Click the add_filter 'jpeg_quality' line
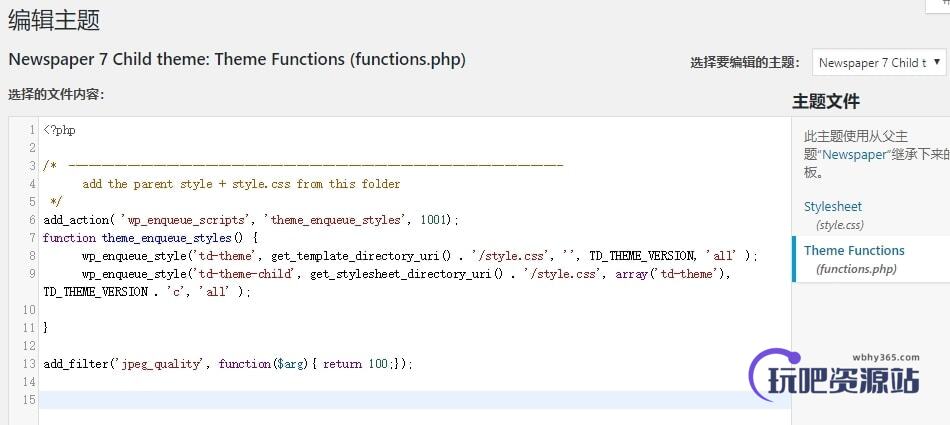The width and height of the screenshot is (950, 425). tap(228, 364)
